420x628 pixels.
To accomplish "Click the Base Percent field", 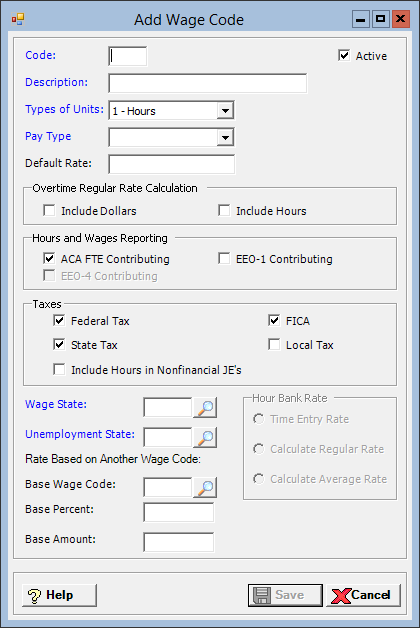I will 179,512.
